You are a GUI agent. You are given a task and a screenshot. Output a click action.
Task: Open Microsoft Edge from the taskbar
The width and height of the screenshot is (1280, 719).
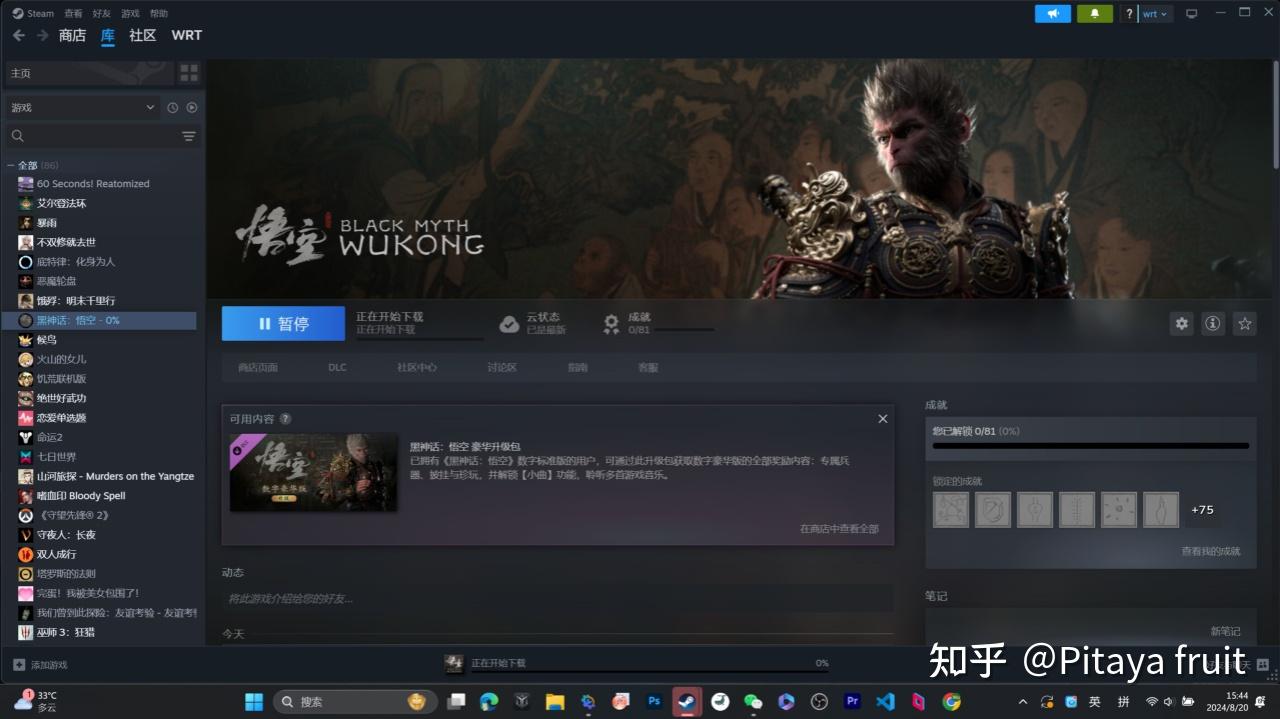[x=489, y=702]
